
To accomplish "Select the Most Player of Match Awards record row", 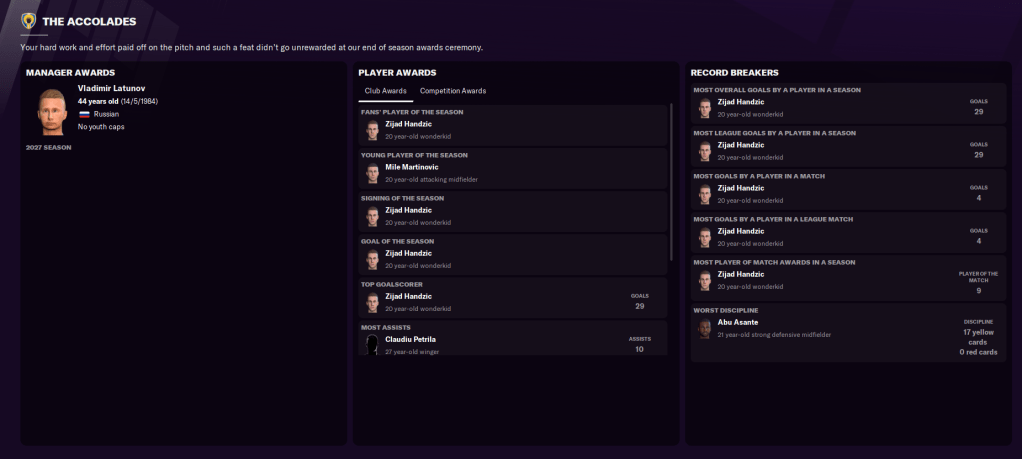I will [x=848, y=279].
